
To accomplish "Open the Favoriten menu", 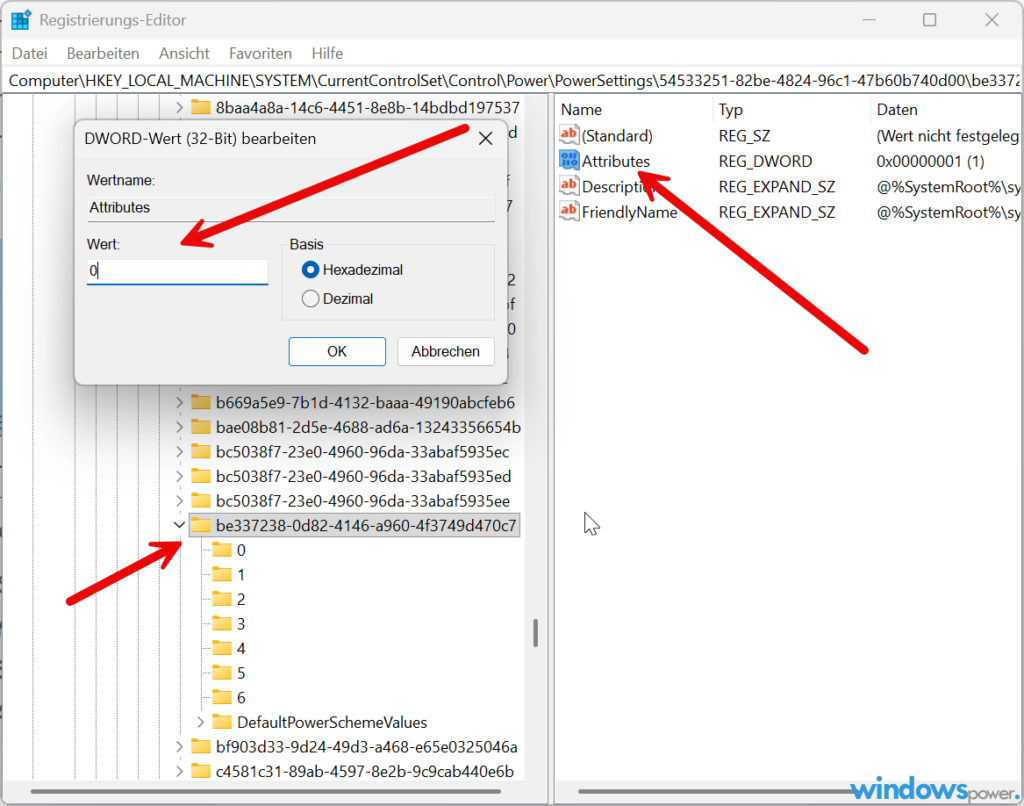I will [260, 53].
